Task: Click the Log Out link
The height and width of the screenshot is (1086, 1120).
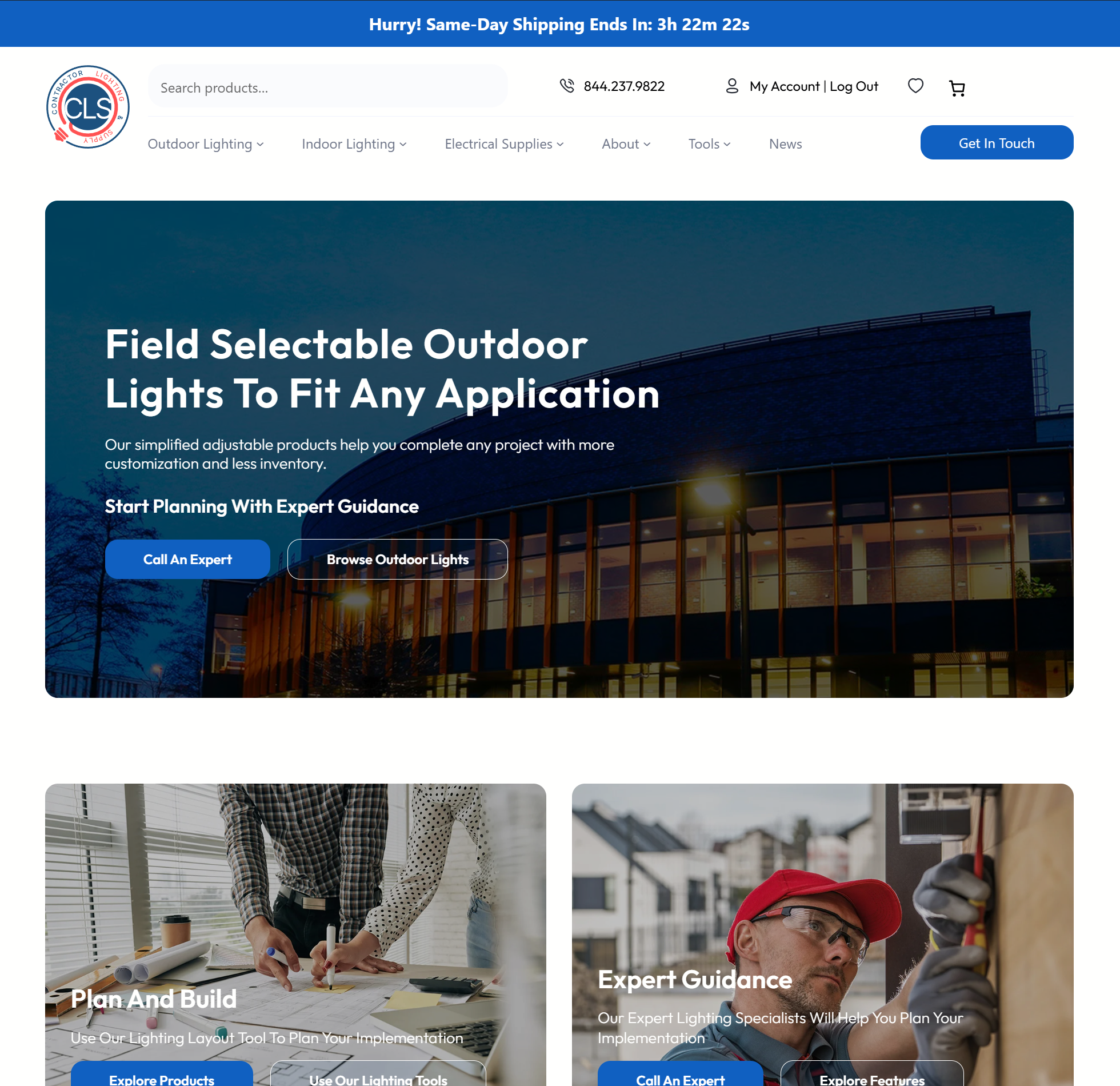Action: click(x=854, y=86)
